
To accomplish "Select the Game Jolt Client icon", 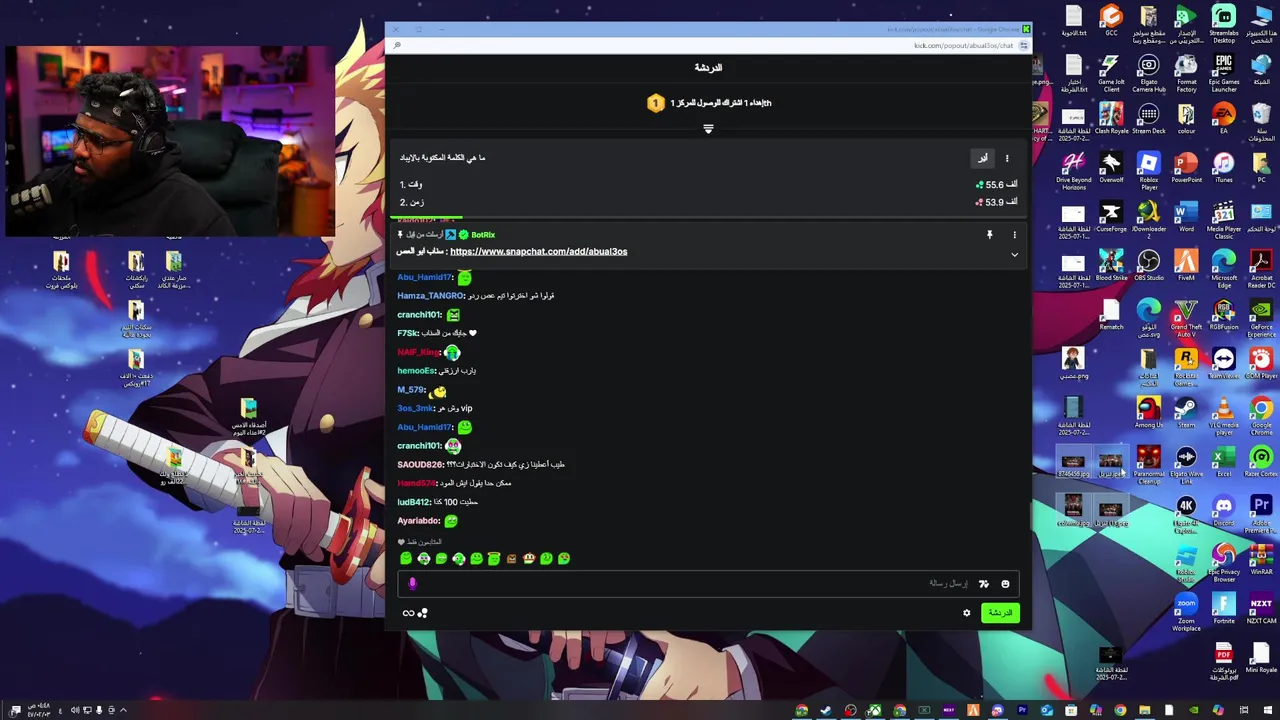I will coord(1111,72).
